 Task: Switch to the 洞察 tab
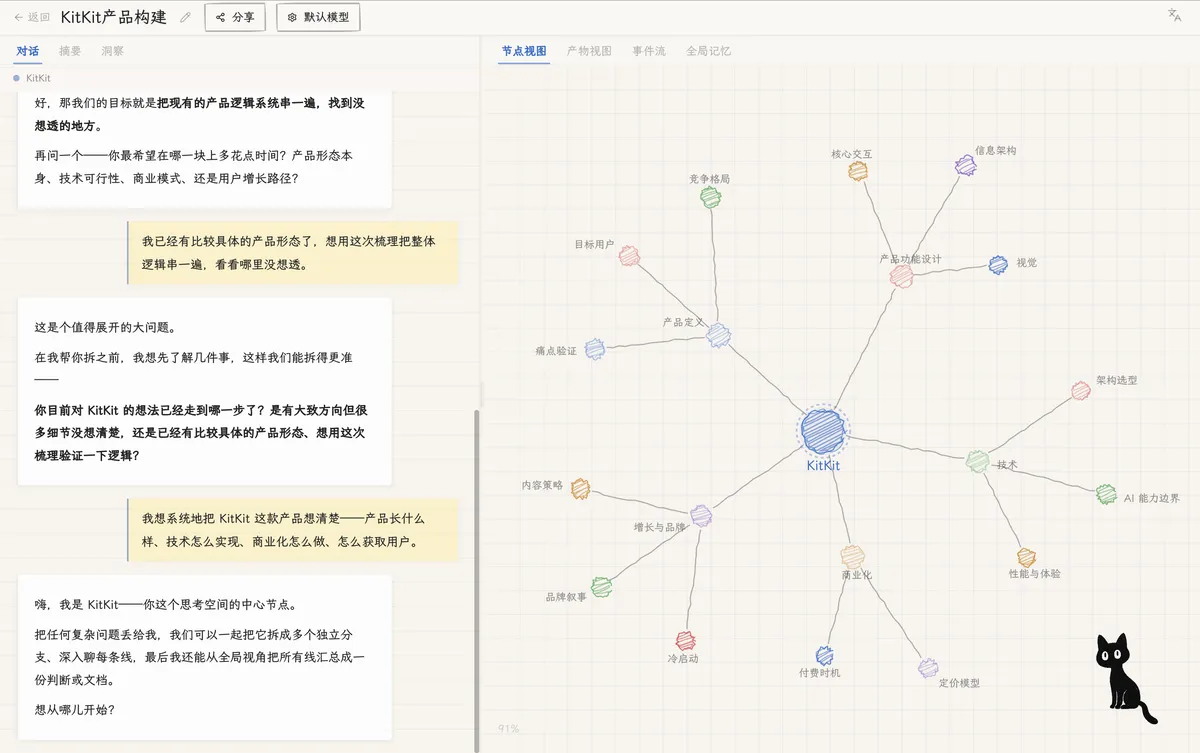tap(112, 51)
